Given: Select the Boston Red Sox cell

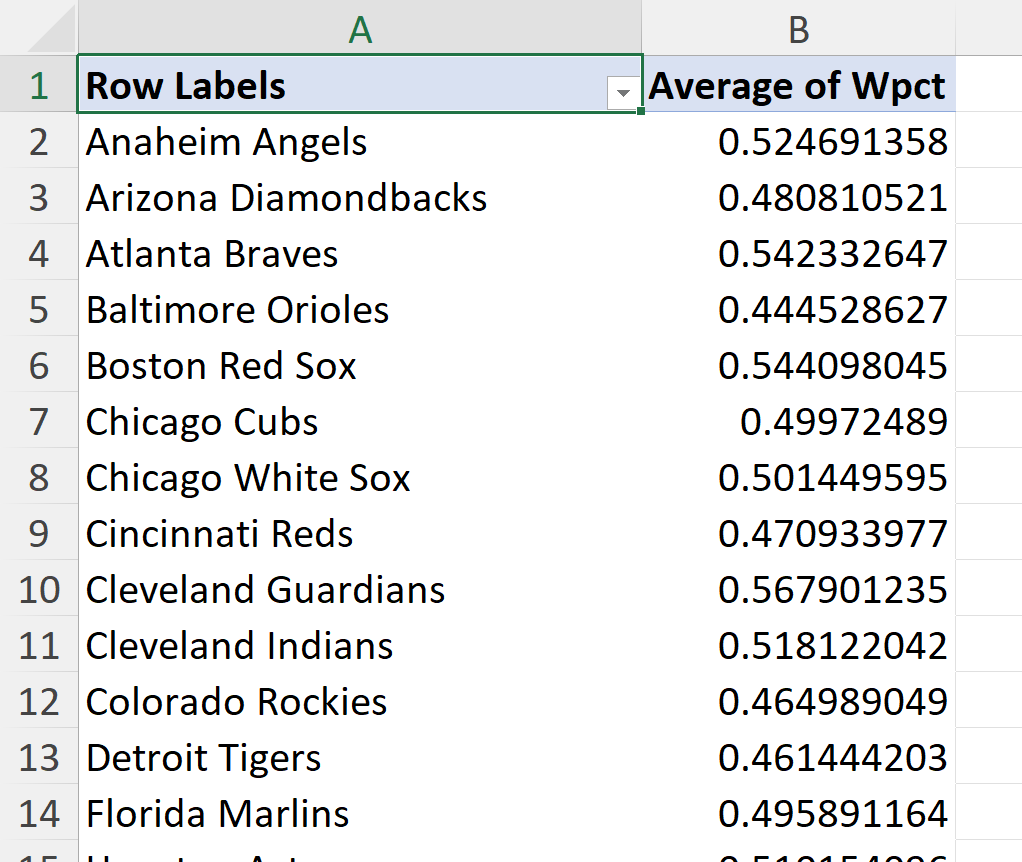Looking at the screenshot, I should [x=221, y=366].
